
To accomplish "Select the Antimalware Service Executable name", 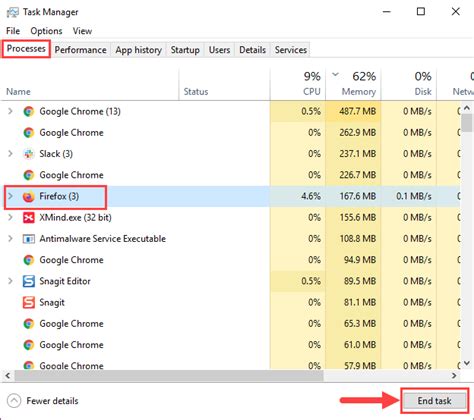I will click(x=102, y=239).
